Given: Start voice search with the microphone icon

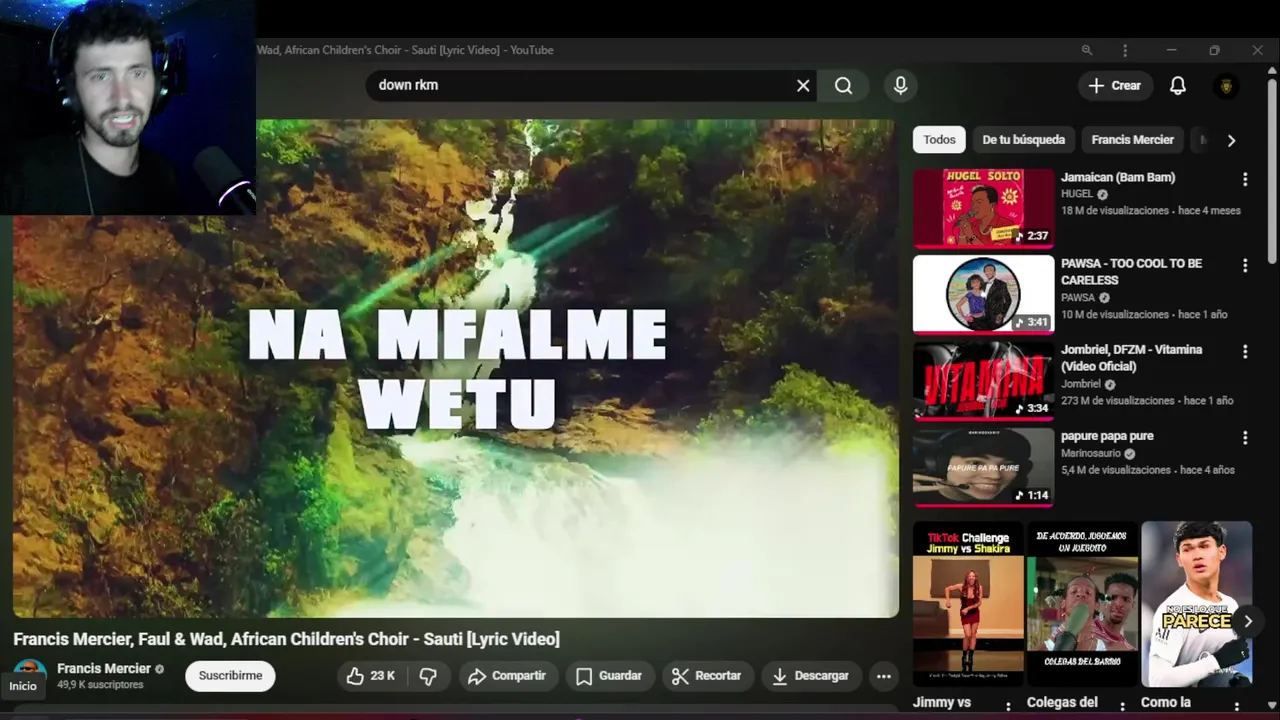Looking at the screenshot, I should pyautogui.click(x=901, y=86).
